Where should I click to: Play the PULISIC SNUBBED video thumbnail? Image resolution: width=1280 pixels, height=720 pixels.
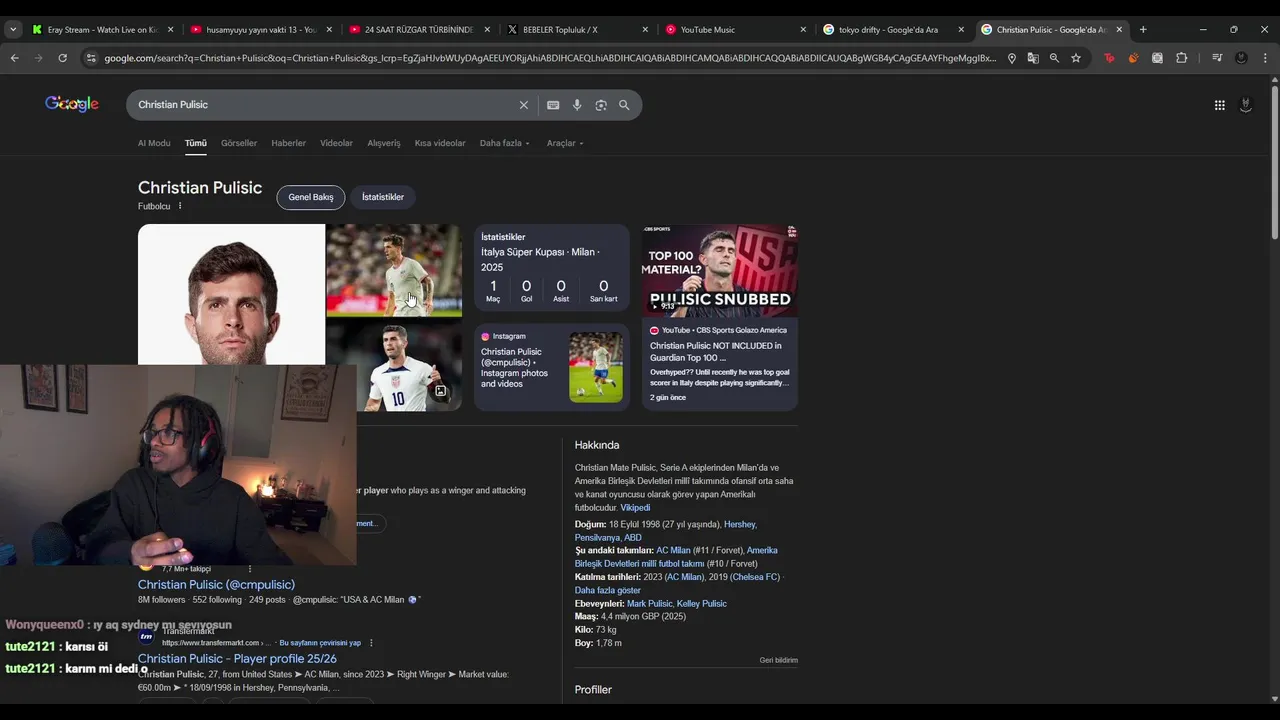pyautogui.click(x=720, y=270)
